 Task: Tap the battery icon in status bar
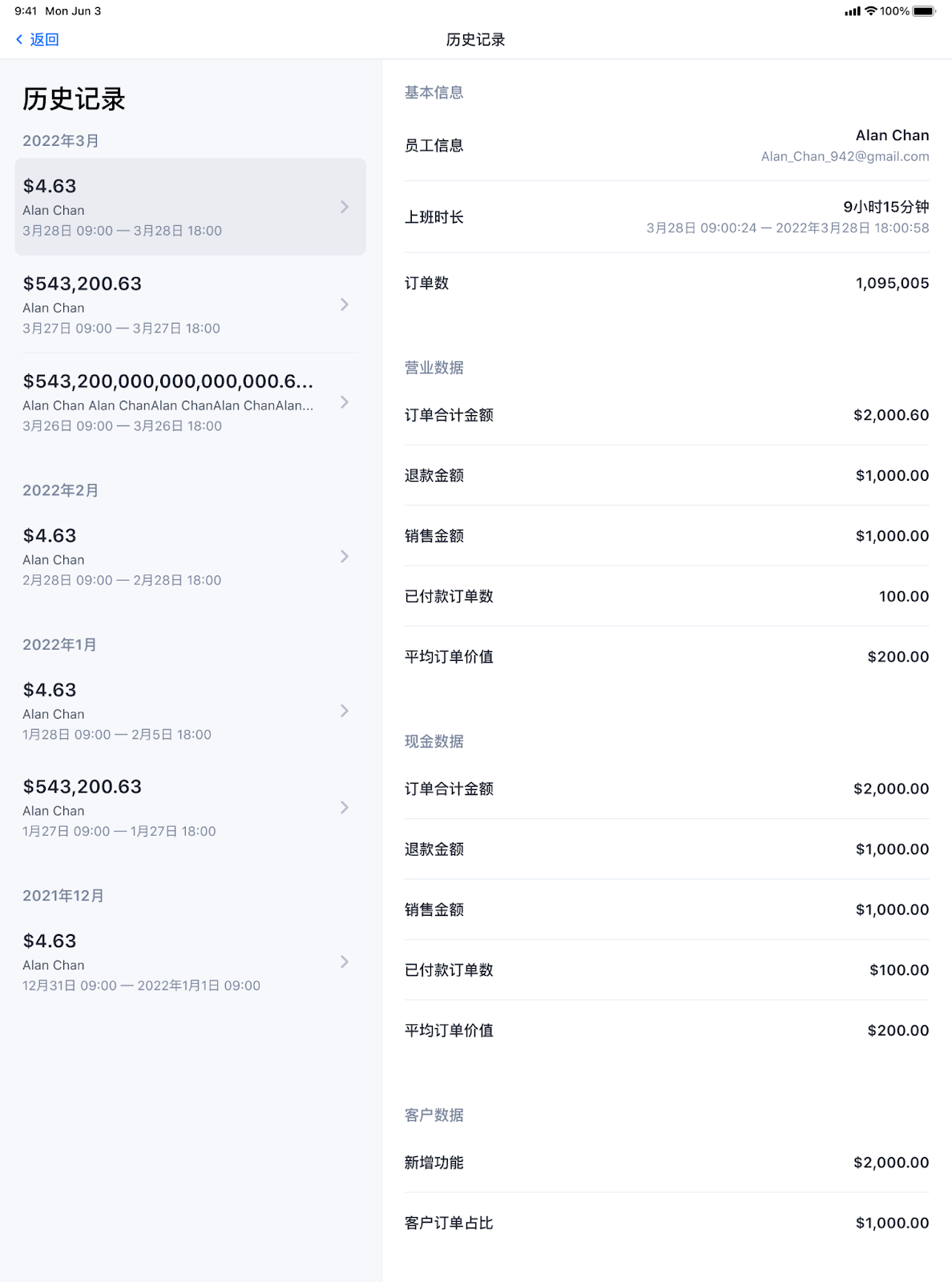(x=924, y=11)
